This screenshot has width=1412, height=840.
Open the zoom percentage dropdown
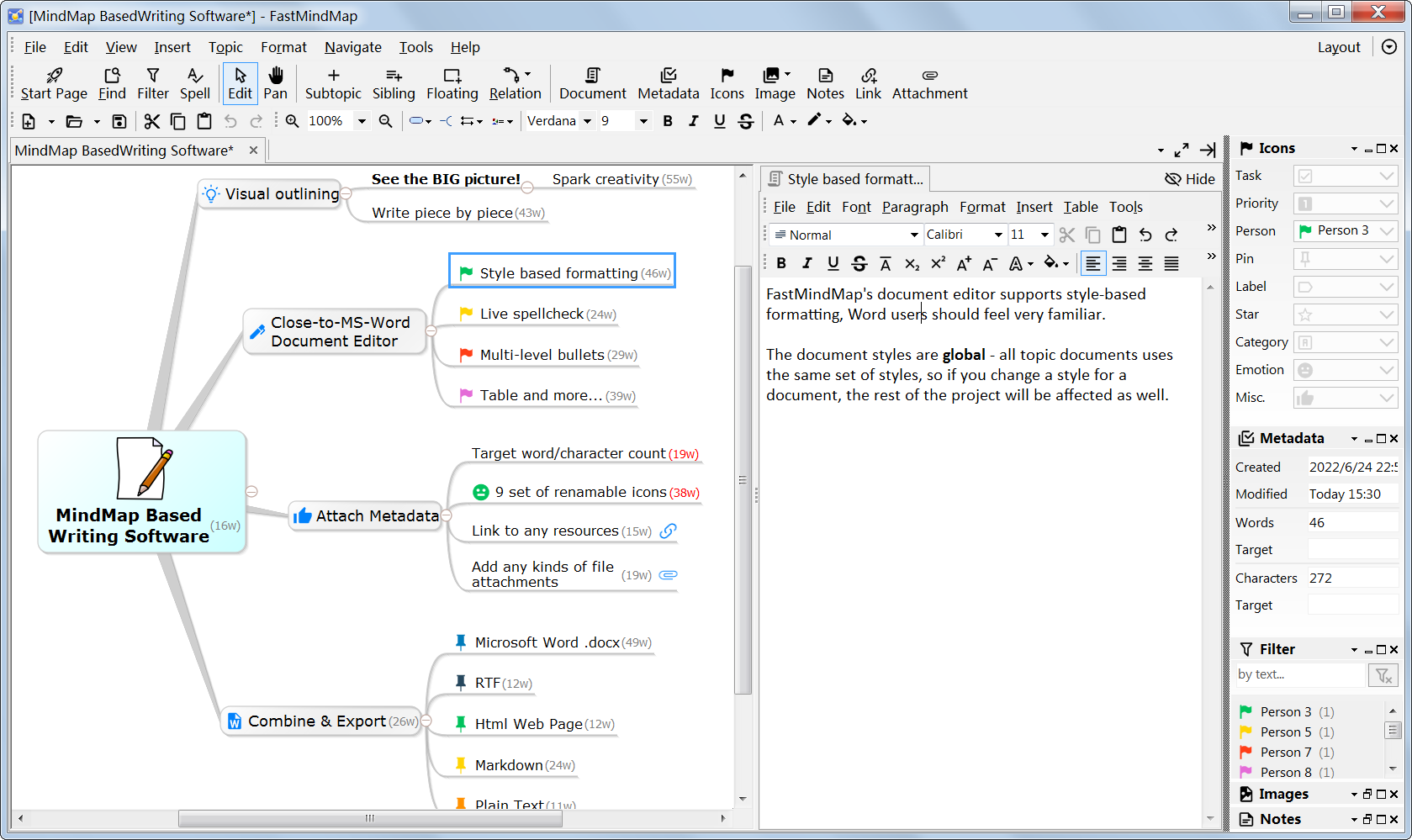point(362,121)
